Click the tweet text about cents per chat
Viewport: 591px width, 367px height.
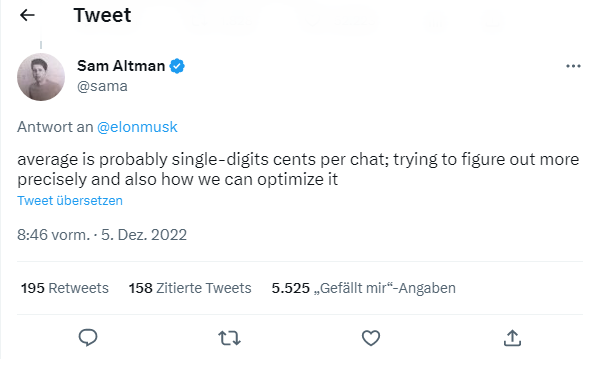coord(298,169)
